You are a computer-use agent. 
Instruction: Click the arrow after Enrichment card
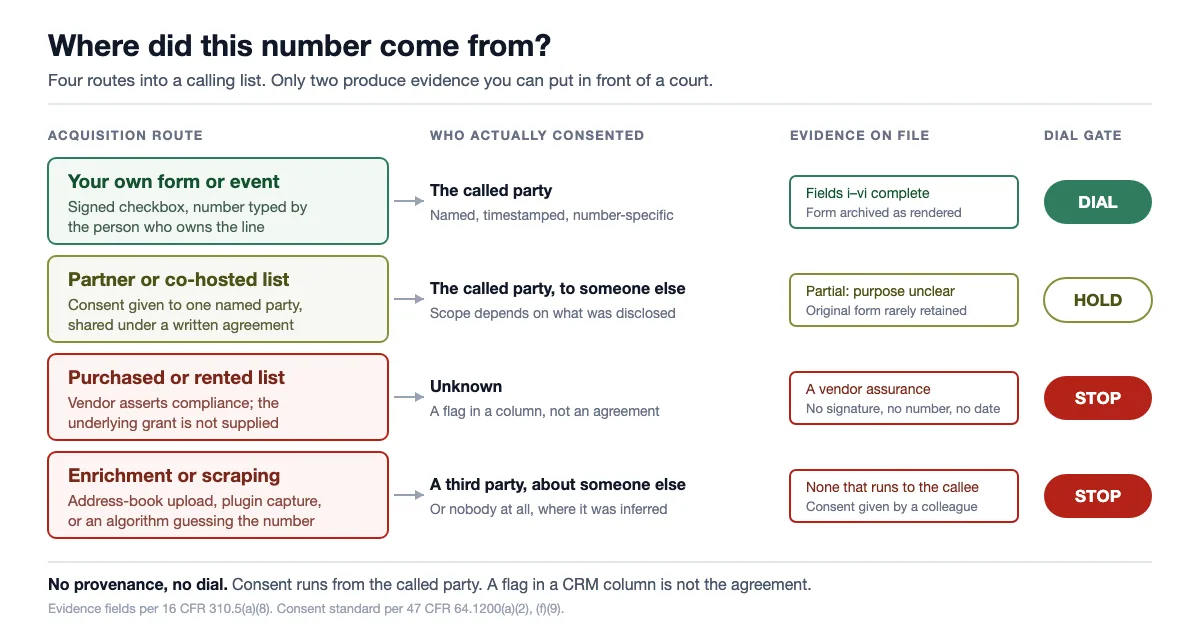[x=409, y=495]
